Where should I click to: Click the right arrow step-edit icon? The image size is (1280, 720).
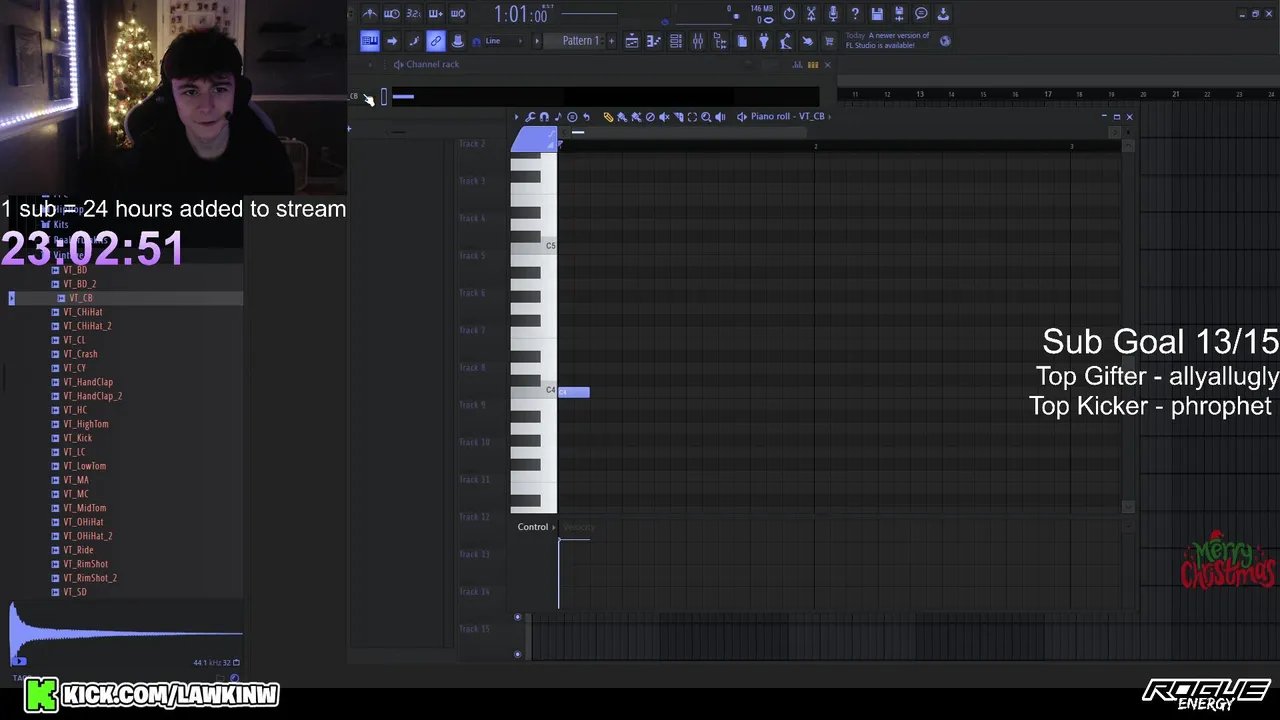(x=392, y=41)
